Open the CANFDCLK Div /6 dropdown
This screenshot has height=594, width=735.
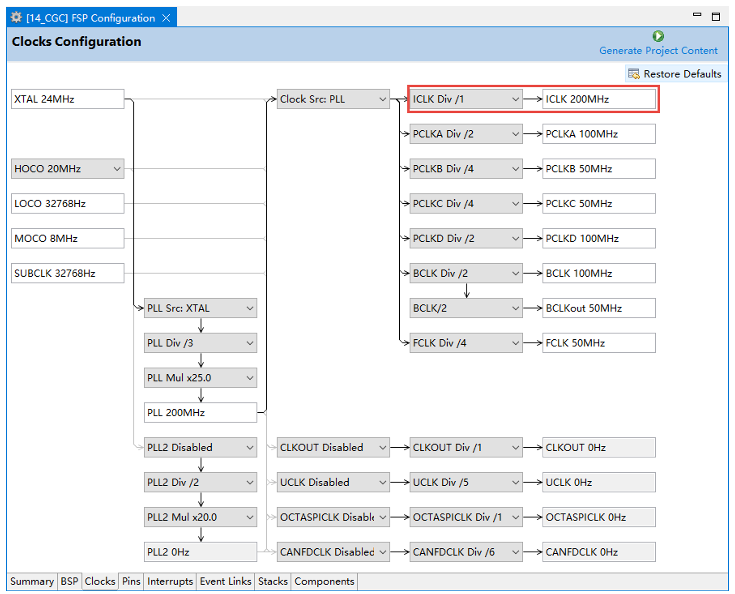tap(466, 552)
